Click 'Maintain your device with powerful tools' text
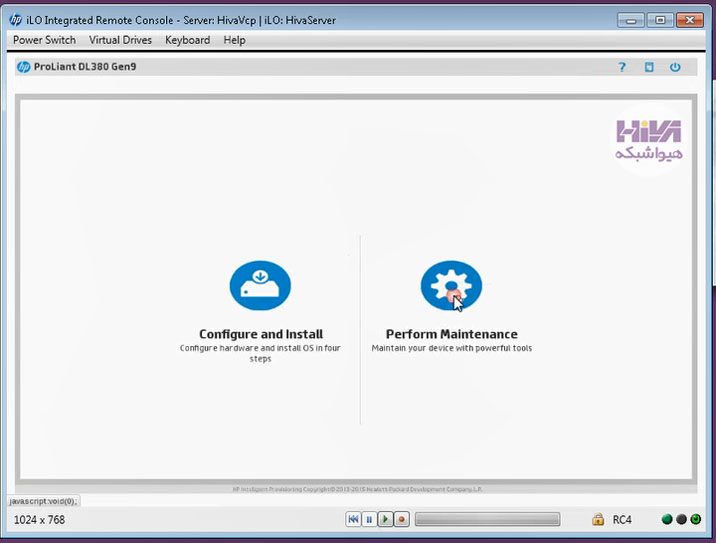716x543 pixels. (x=452, y=348)
